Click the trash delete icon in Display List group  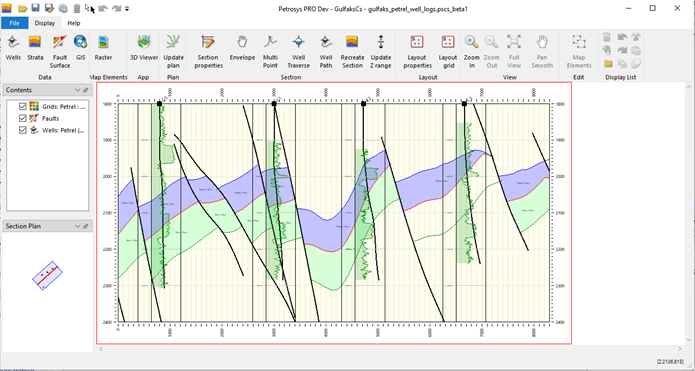[x=607, y=37]
